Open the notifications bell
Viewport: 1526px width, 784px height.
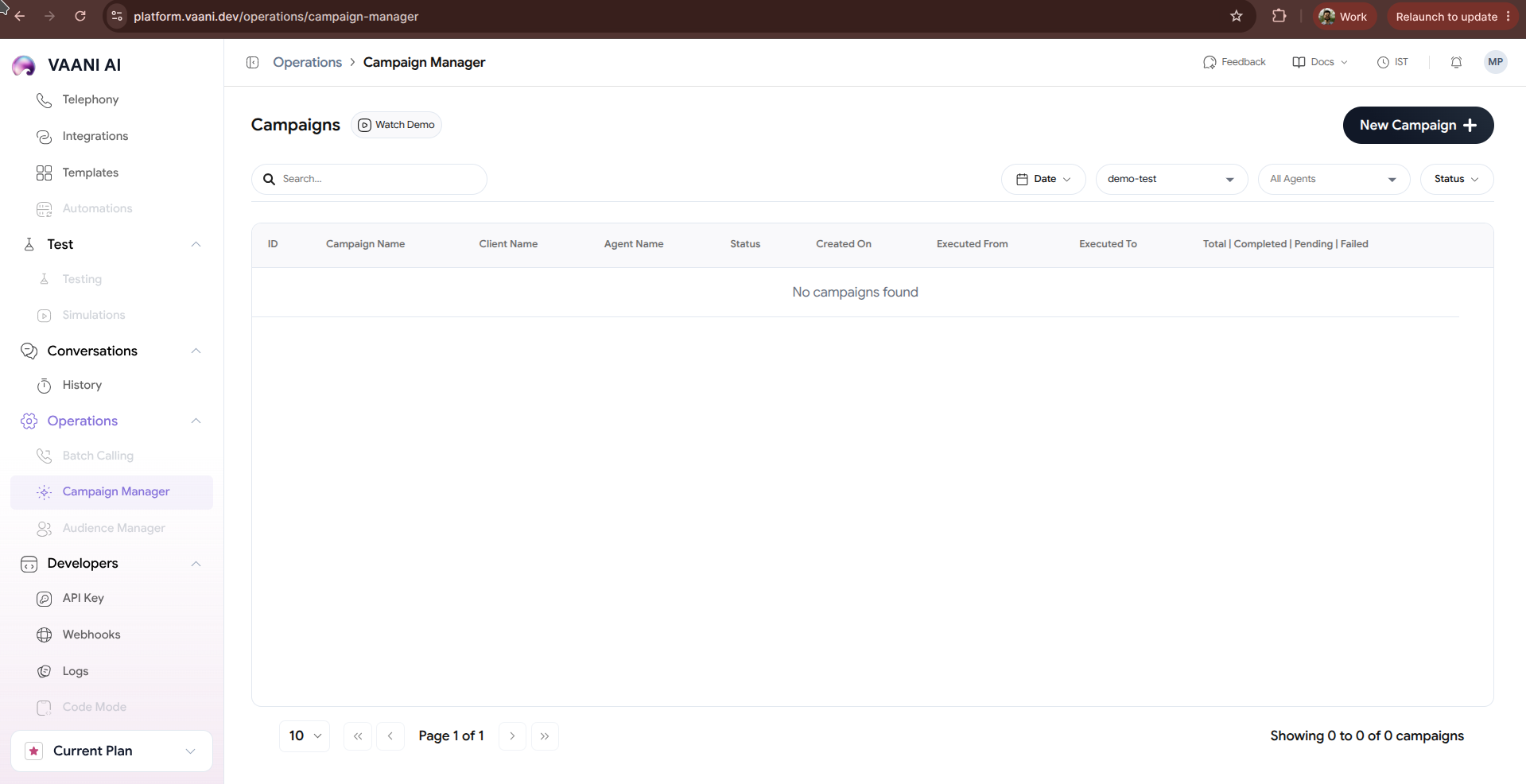coord(1456,62)
